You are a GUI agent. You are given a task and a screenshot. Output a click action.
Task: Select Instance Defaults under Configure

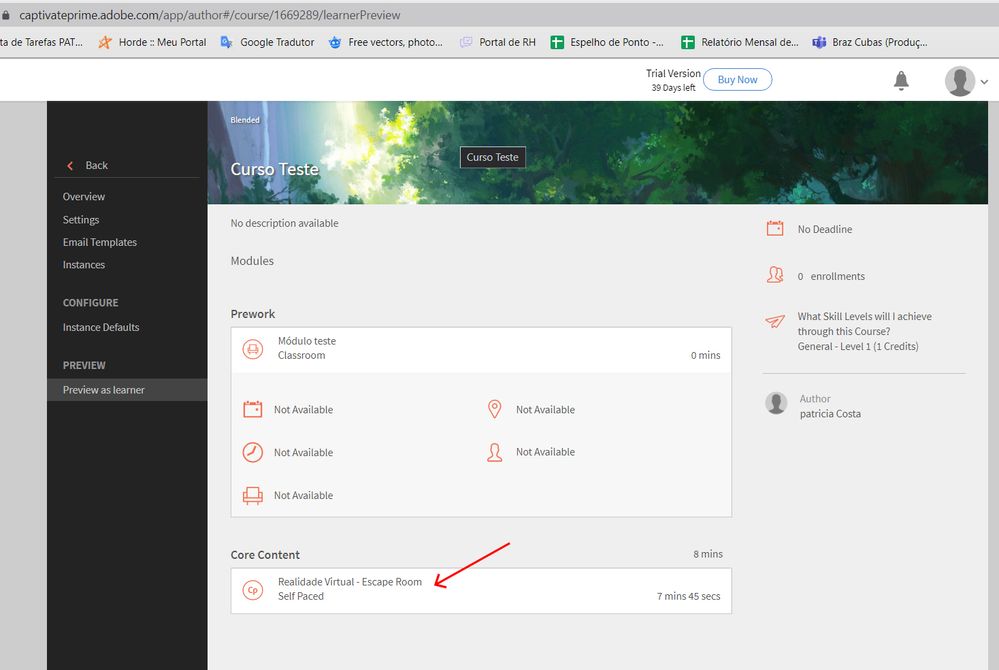pos(101,327)
